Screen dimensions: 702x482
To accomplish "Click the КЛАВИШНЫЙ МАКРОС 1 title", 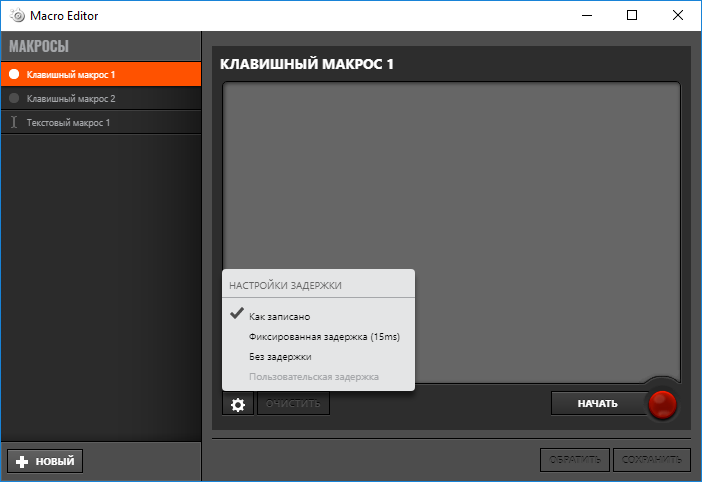I will 306,64.
